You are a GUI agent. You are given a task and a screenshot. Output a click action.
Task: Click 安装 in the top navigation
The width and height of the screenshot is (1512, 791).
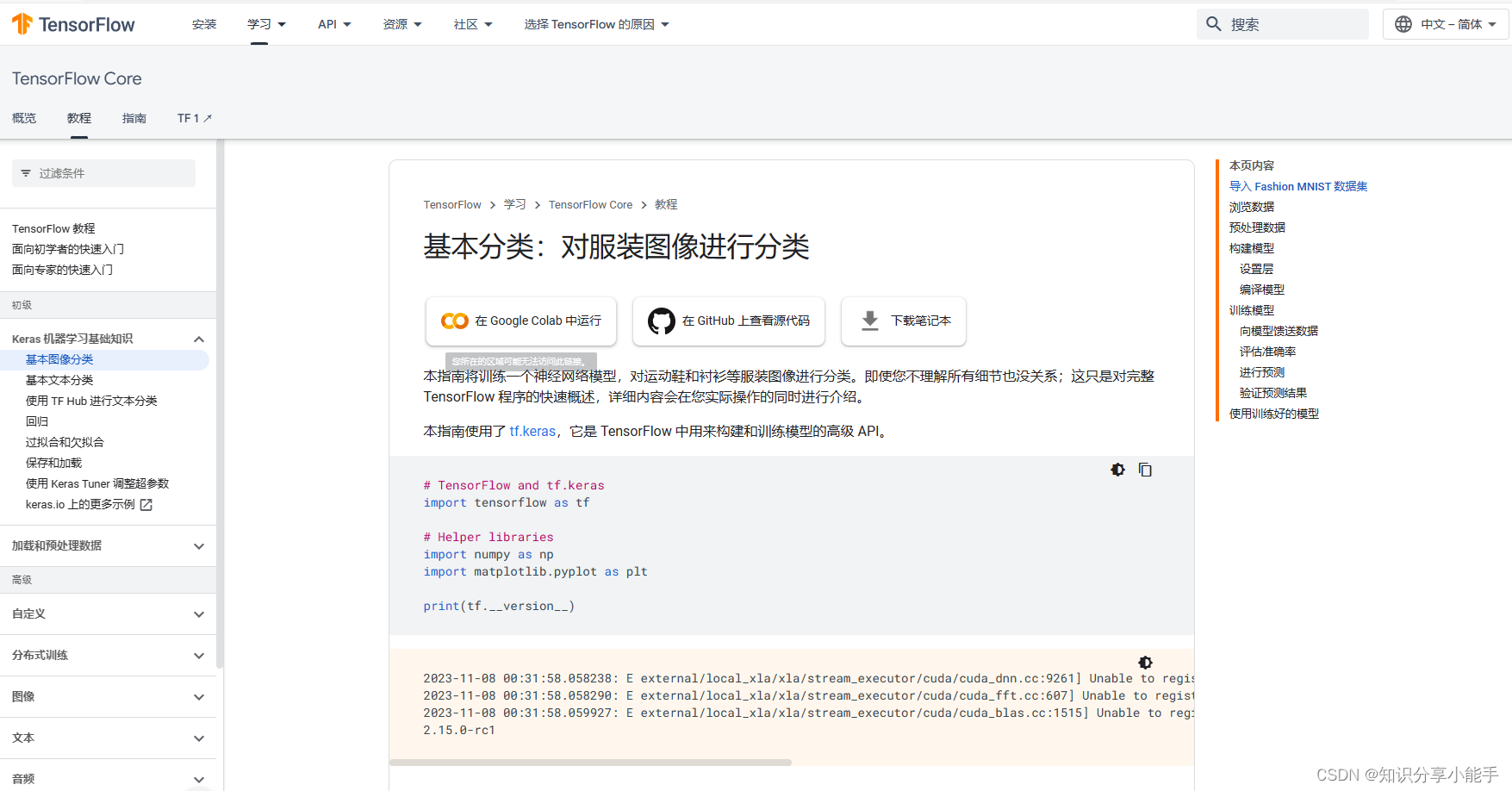pyautogui.click(x=204, y=24)
